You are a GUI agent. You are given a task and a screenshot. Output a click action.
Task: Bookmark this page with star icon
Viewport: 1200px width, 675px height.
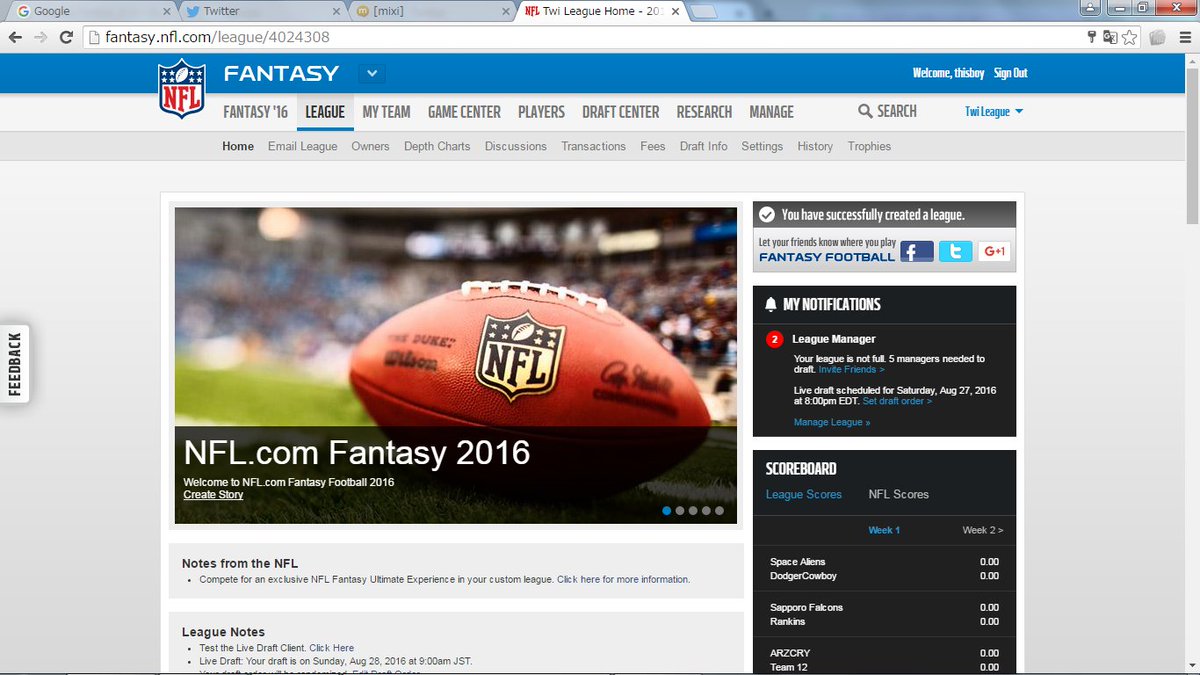point(1130,38)
